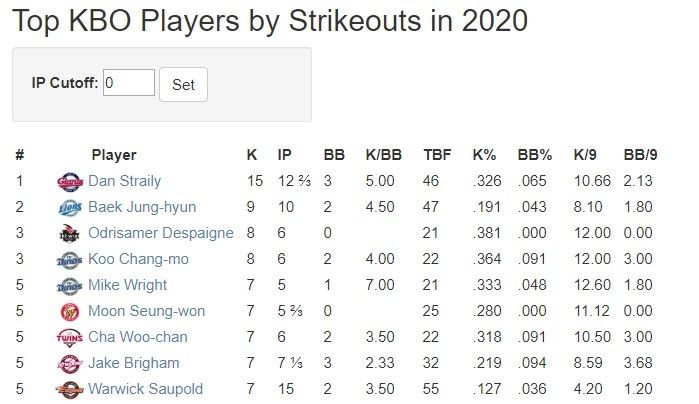Open Dan Straily's player link

click(x=124, y=182)
